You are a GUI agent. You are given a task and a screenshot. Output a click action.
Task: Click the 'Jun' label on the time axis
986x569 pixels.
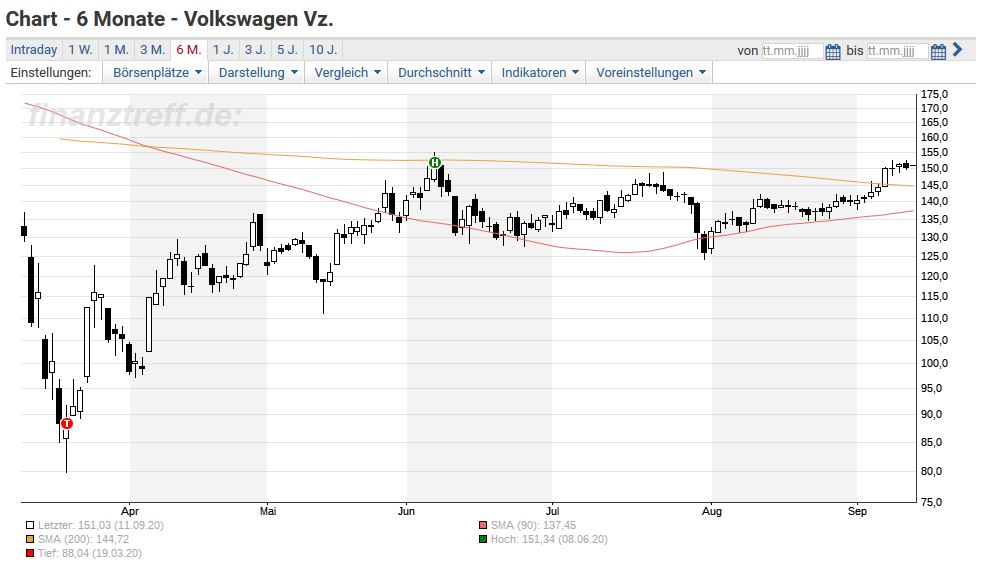click(406, 511)
